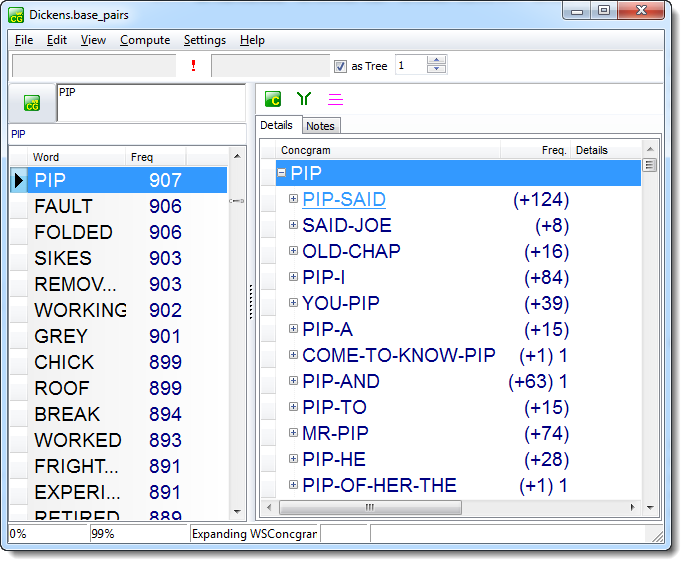Open the PIP-SAID link

click(x=344, y=199)
